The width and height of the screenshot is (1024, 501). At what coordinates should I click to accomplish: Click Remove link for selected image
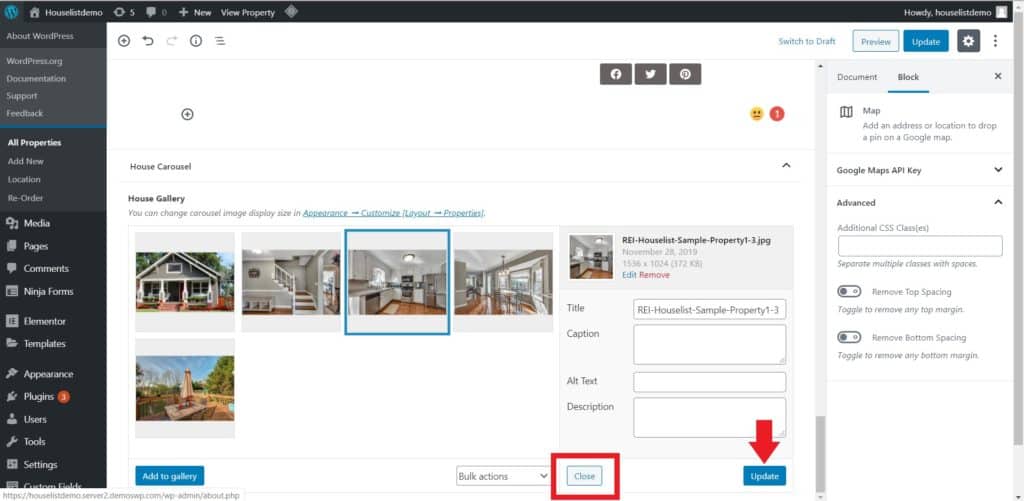pyautogui.click(x=654, y=275)
